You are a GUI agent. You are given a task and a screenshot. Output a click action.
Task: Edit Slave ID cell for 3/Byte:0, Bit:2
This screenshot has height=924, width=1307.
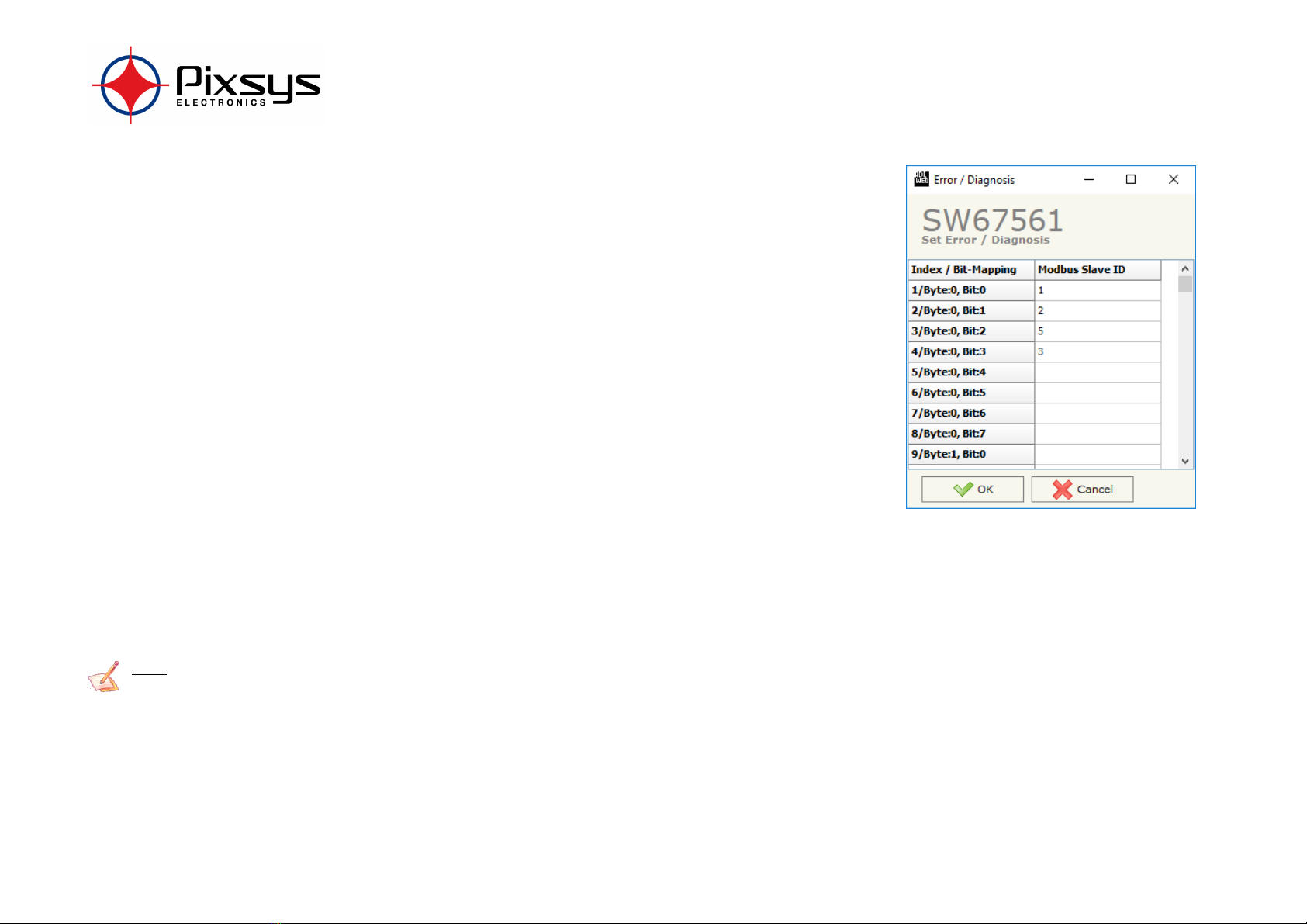pos(1098,331)
